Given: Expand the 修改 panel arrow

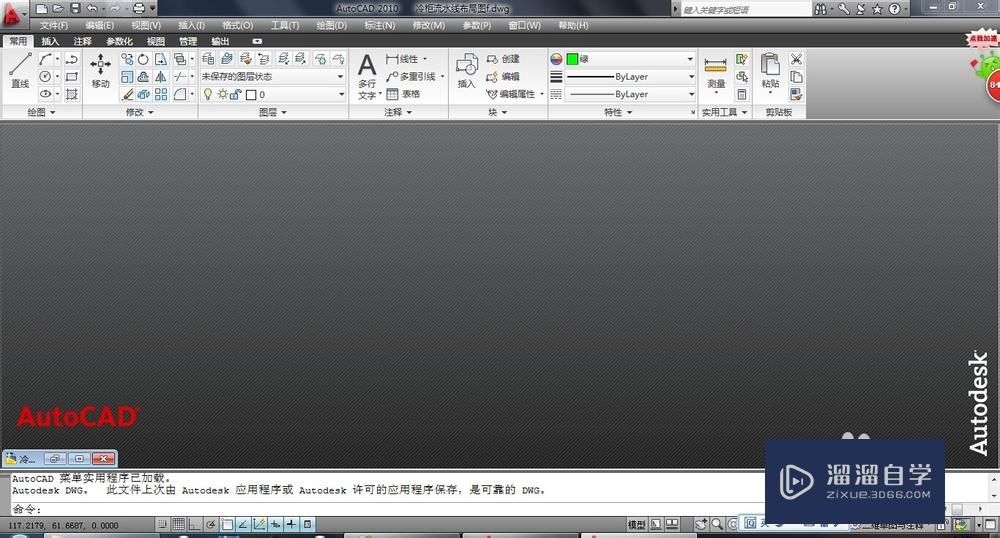Looking at the screenshot, I should [x=151, y=112].
